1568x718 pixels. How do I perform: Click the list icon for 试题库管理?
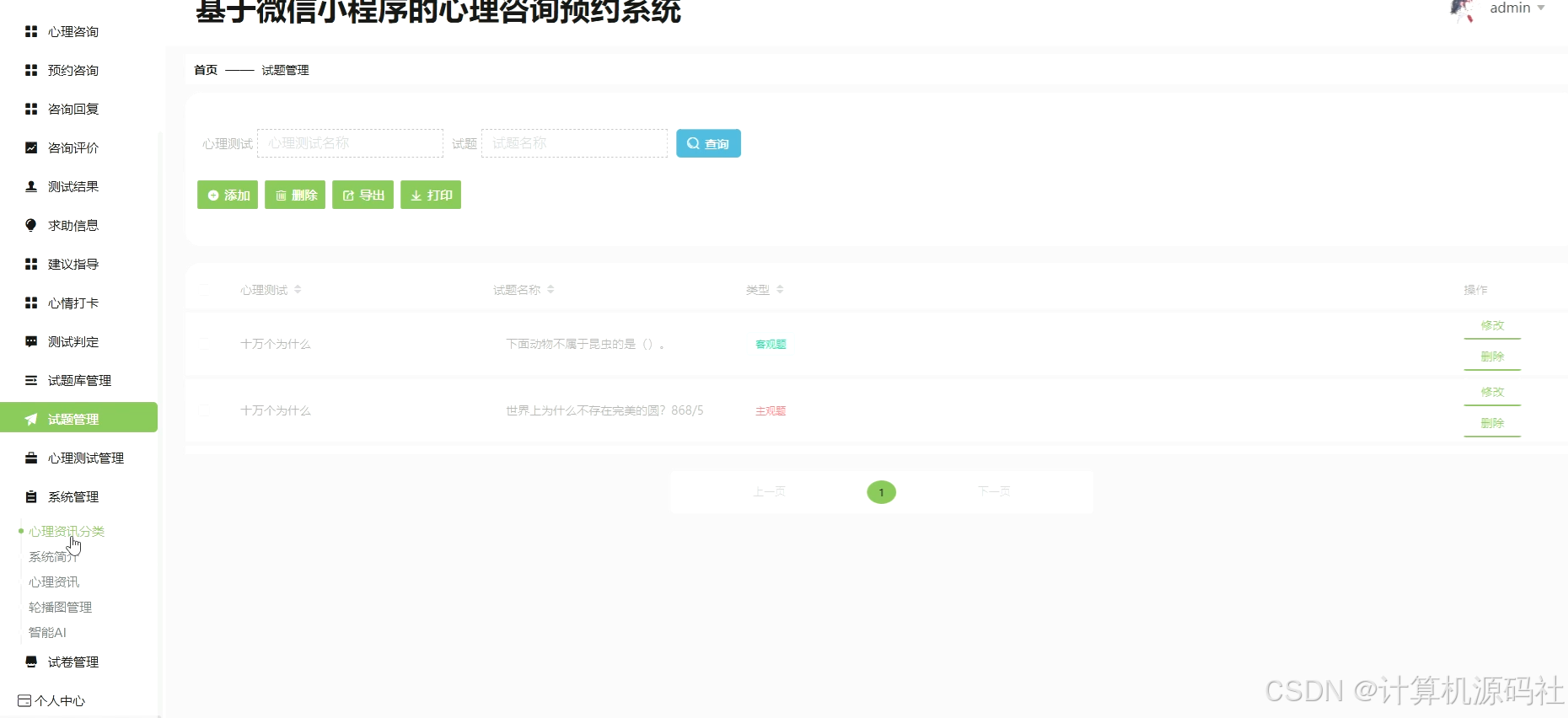(31, 380)
